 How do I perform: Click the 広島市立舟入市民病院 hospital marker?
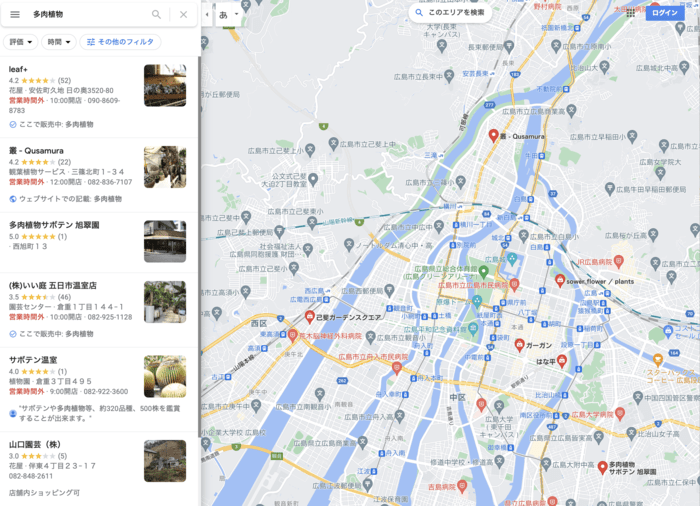tap(396, 367)
